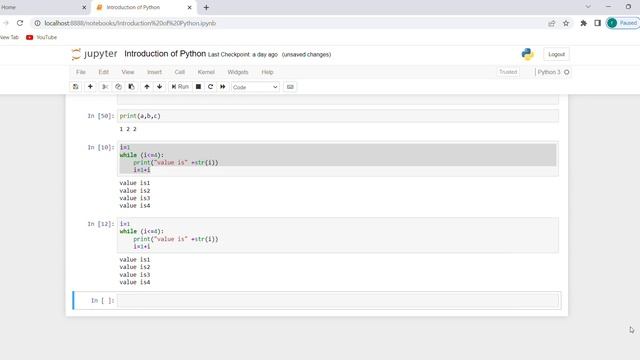
Task: Select the In [12] while-loop cell
Action: 338,235
